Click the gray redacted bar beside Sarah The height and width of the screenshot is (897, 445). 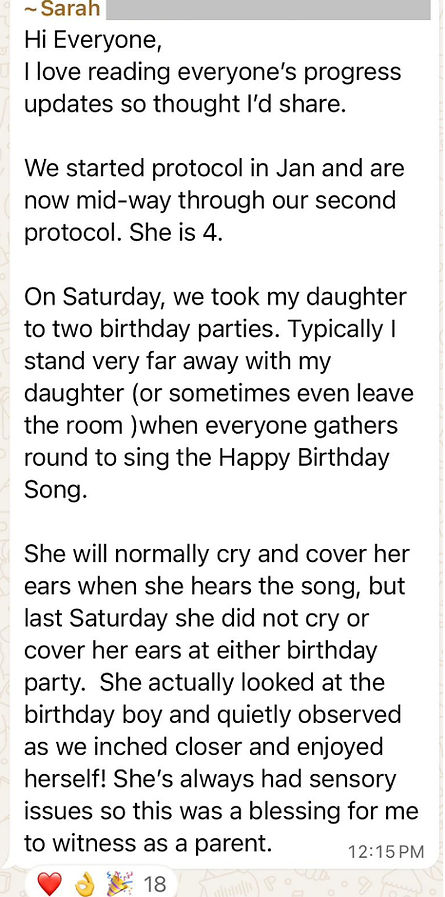(268, 9)
